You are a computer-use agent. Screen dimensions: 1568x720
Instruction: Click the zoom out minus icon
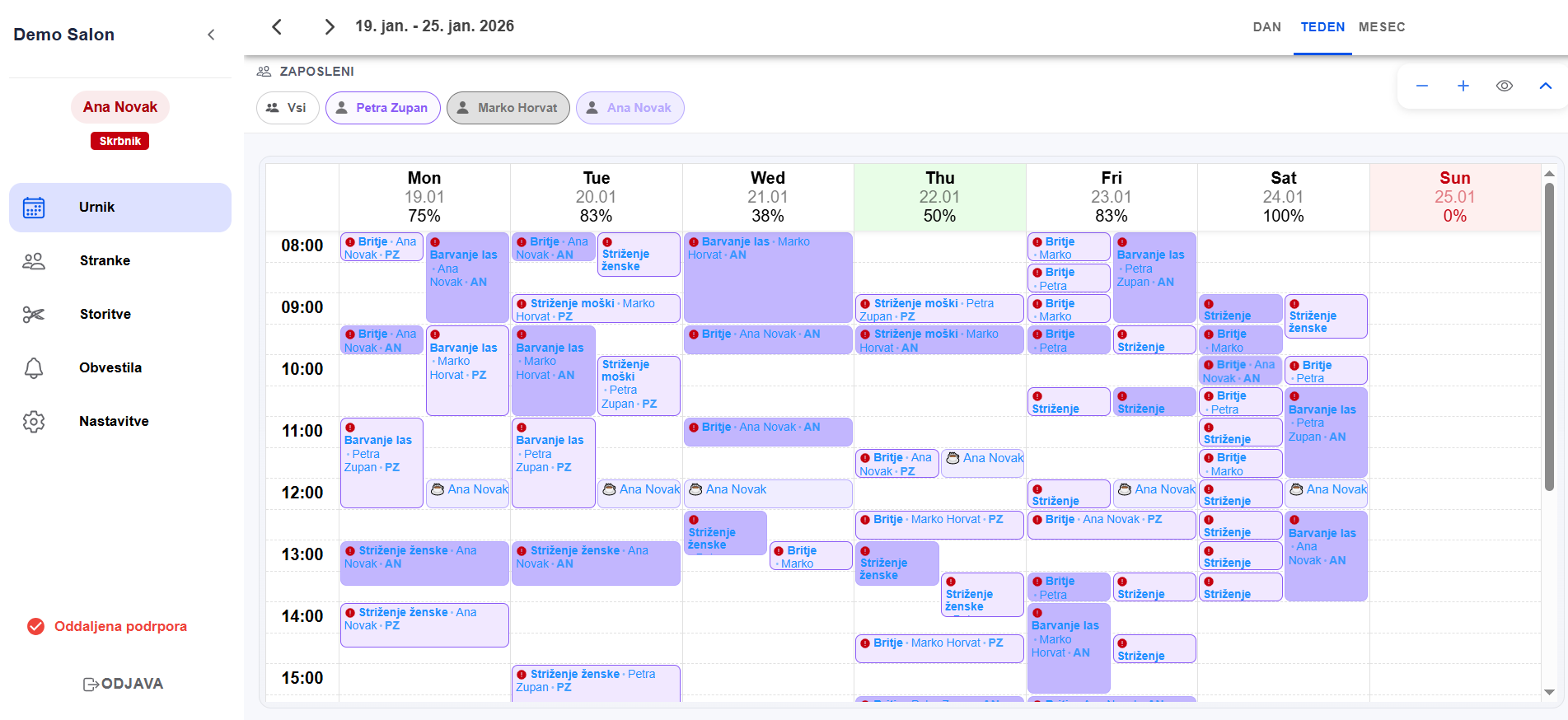[x=1422, y=86]
